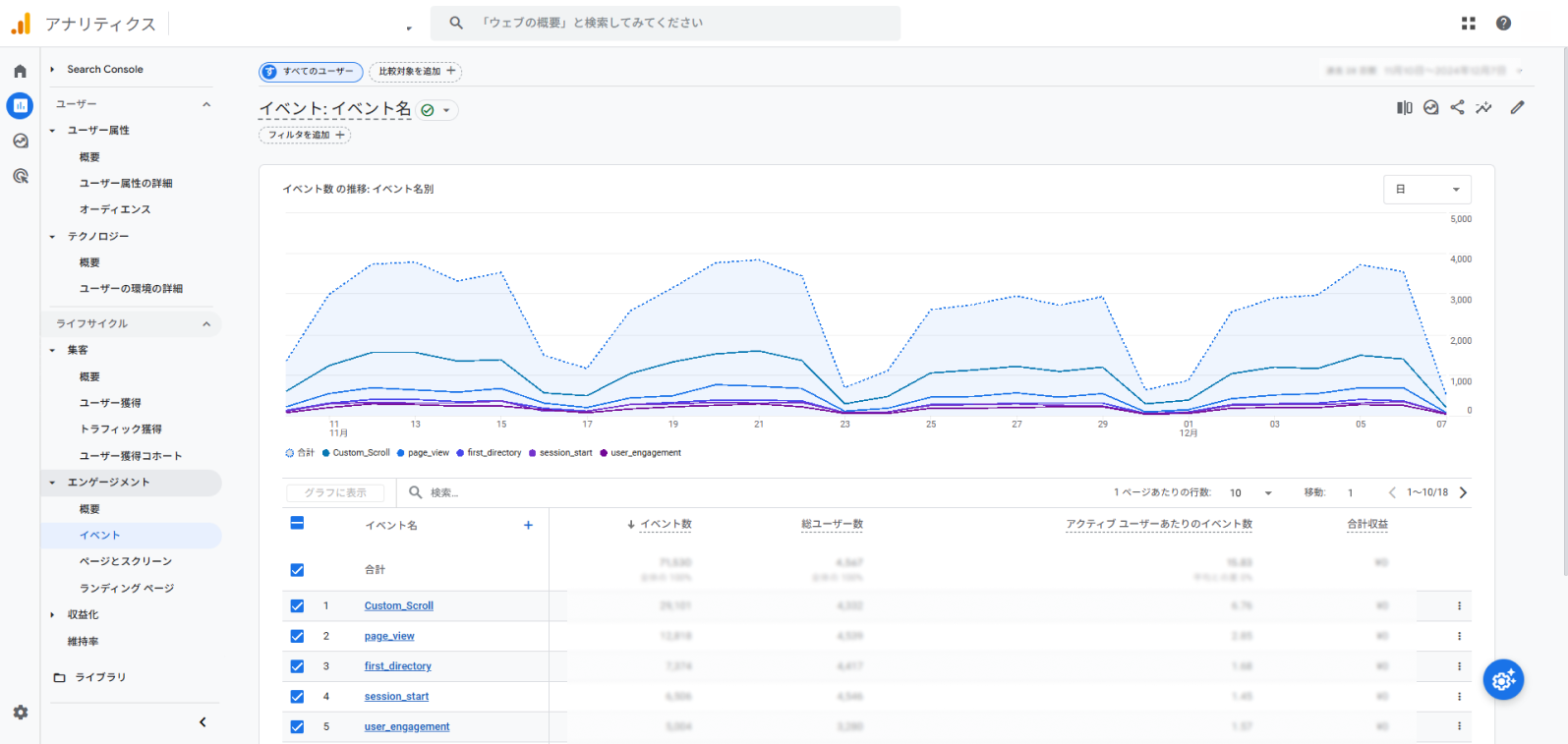Uncheck the Custom_Scroll row checkbox

[x=297, y=606]
